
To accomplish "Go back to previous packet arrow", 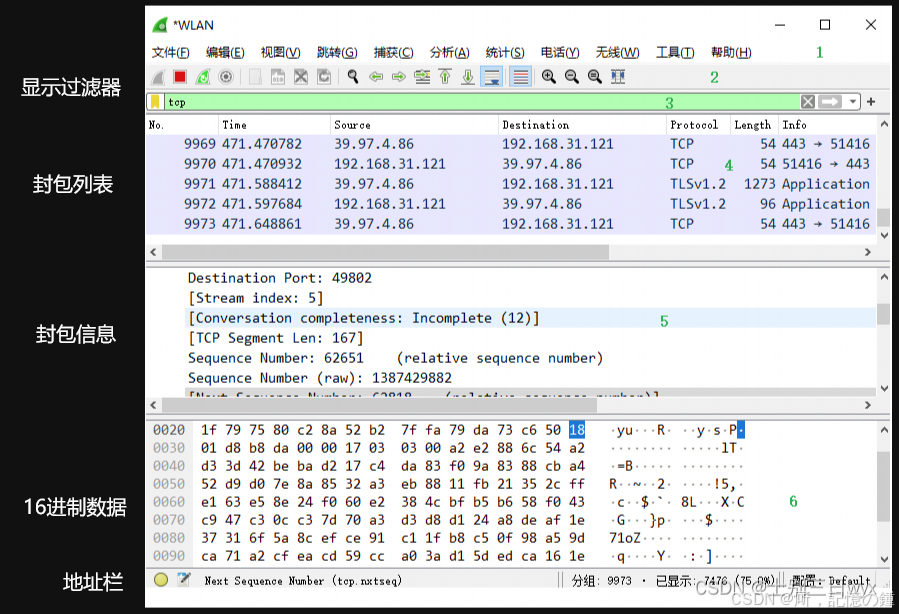I will tap(376, 77).
